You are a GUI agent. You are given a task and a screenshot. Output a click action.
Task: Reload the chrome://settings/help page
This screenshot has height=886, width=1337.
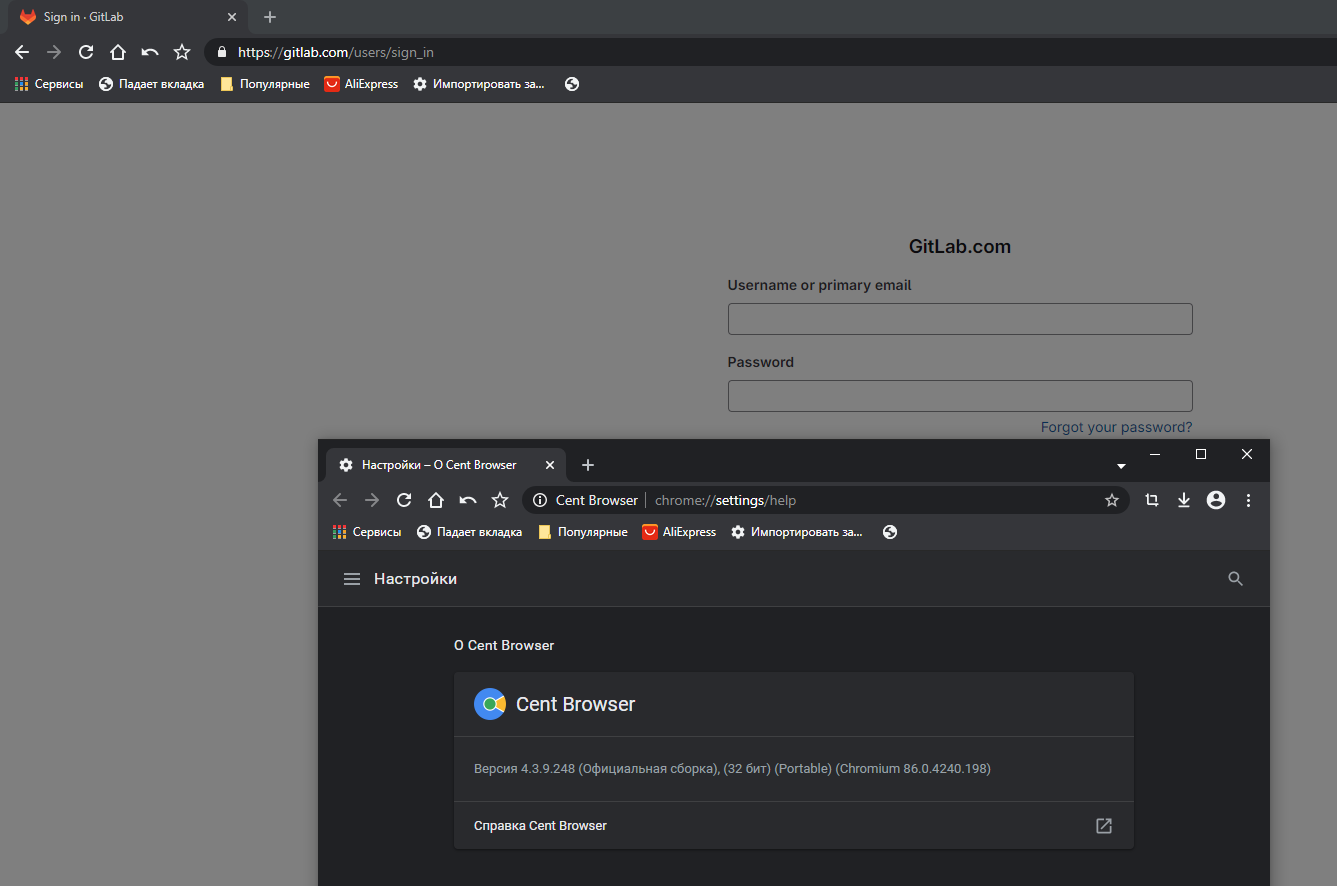click(x=404, y=500)
